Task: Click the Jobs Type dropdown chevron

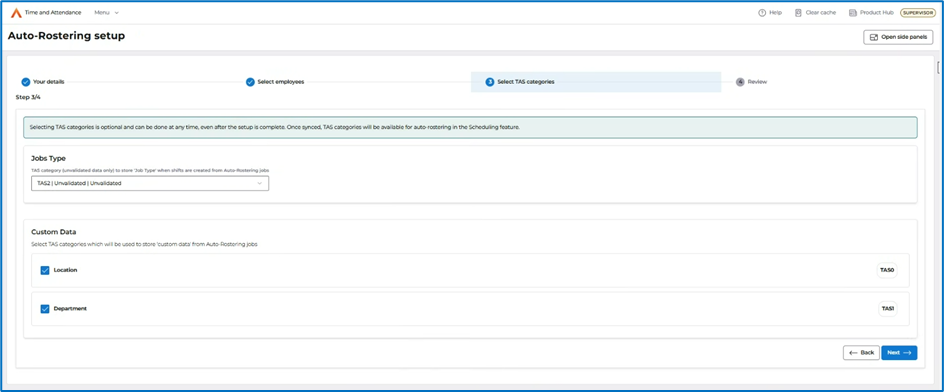Action: tap(259, 184)
